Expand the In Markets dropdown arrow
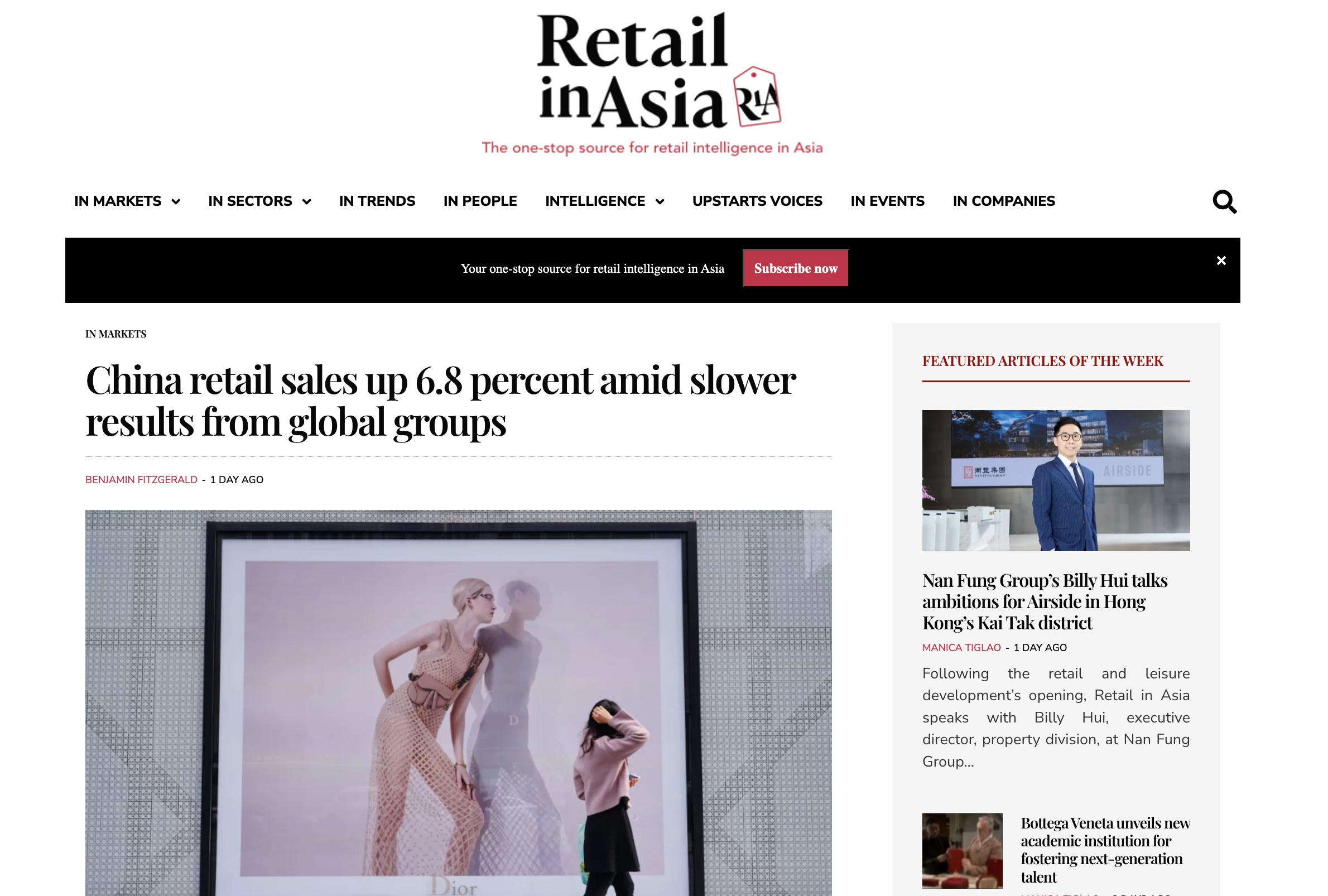Viewport: 1328px width, 896px height. click(x=176, y=202)
